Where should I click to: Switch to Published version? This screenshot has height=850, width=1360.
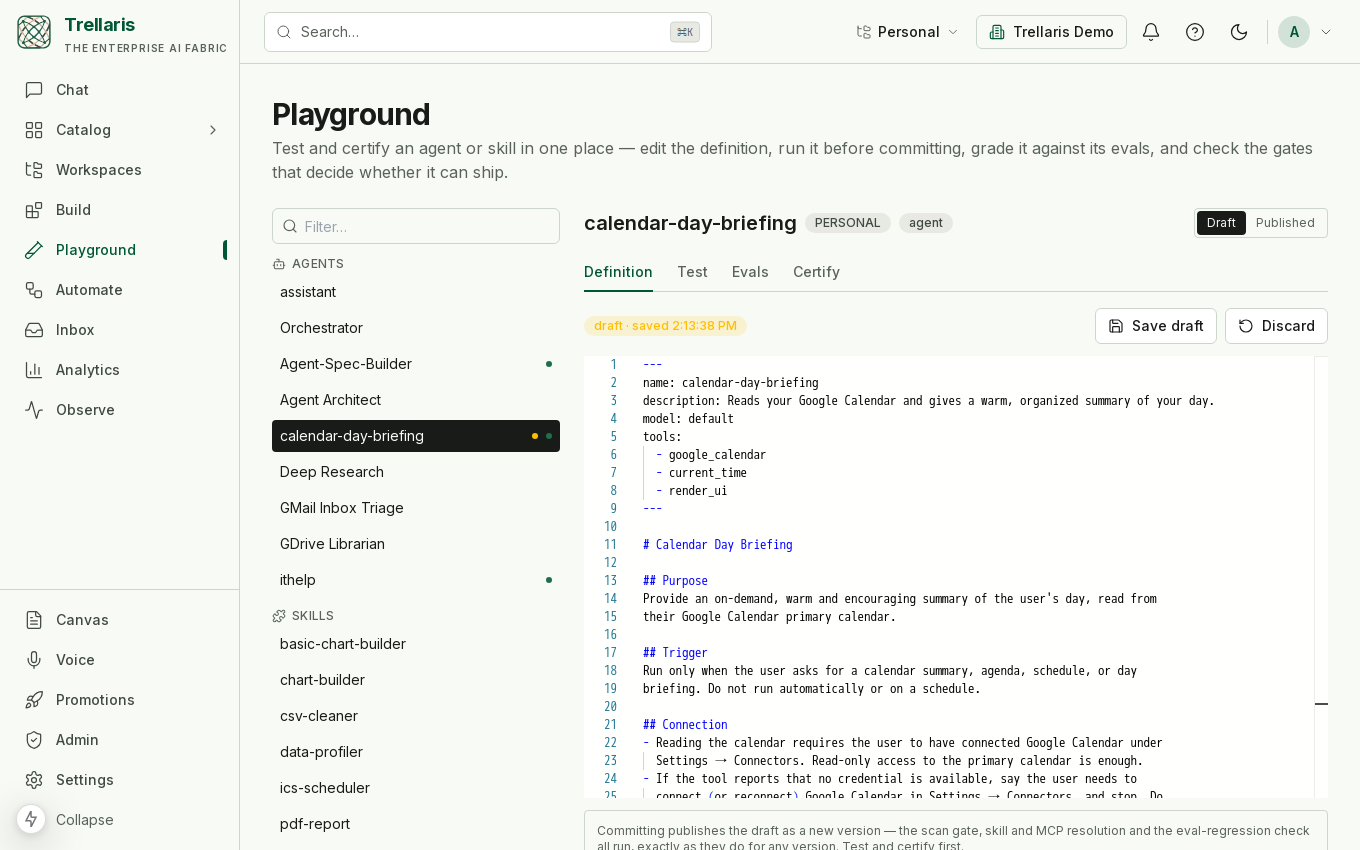click(1285, 223)
